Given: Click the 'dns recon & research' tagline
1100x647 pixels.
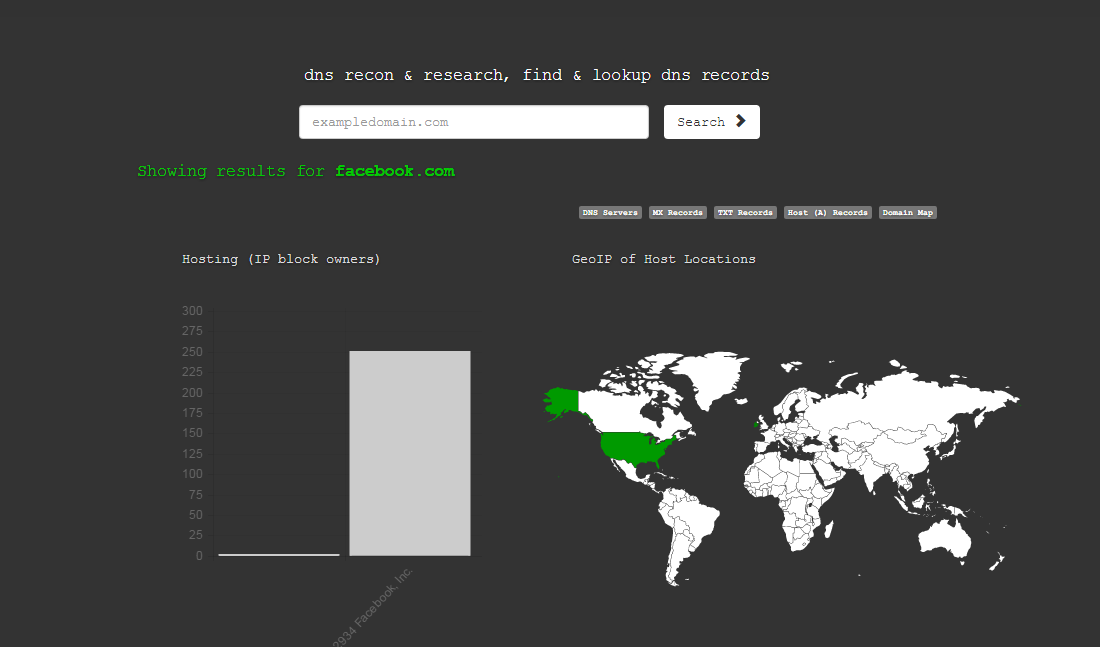Looking at the screenshot, I should pyautogui.click(x=537, y=75).
